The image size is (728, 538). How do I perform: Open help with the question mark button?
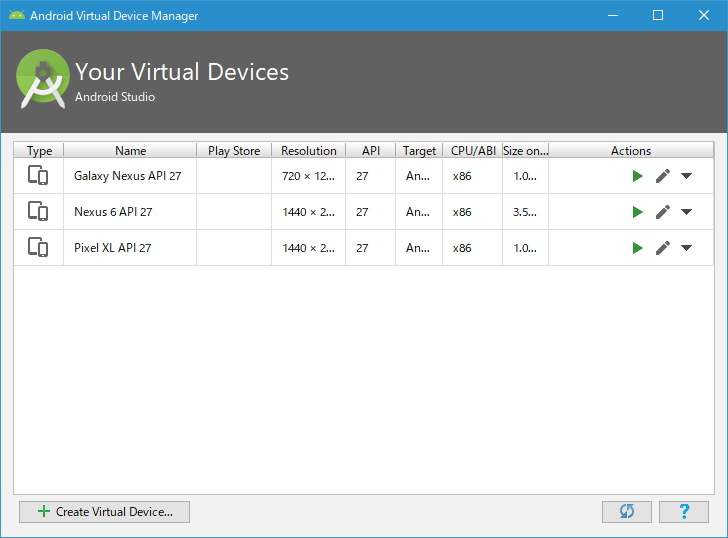point(684,512)
